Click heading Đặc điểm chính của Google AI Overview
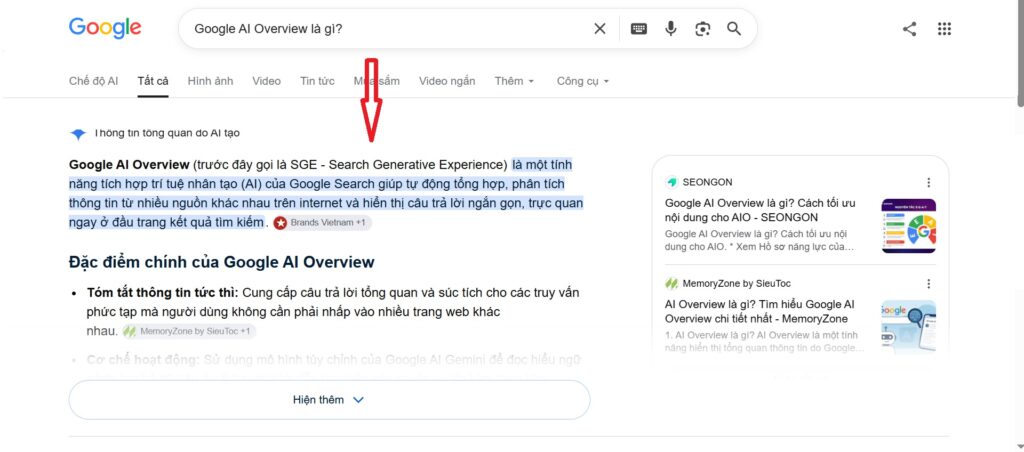Image resolution: width=1024 pixels, height=452 pixels. pos(221,263)
